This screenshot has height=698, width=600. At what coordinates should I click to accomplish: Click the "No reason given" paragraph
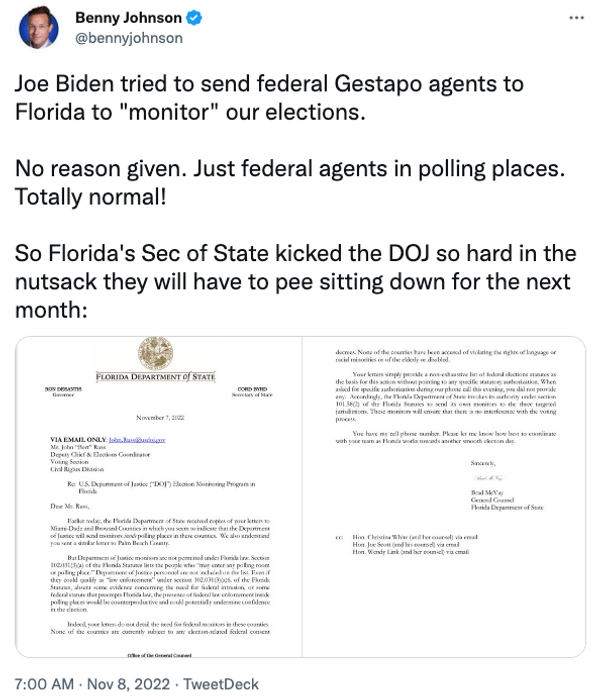(x=290, y=182)
